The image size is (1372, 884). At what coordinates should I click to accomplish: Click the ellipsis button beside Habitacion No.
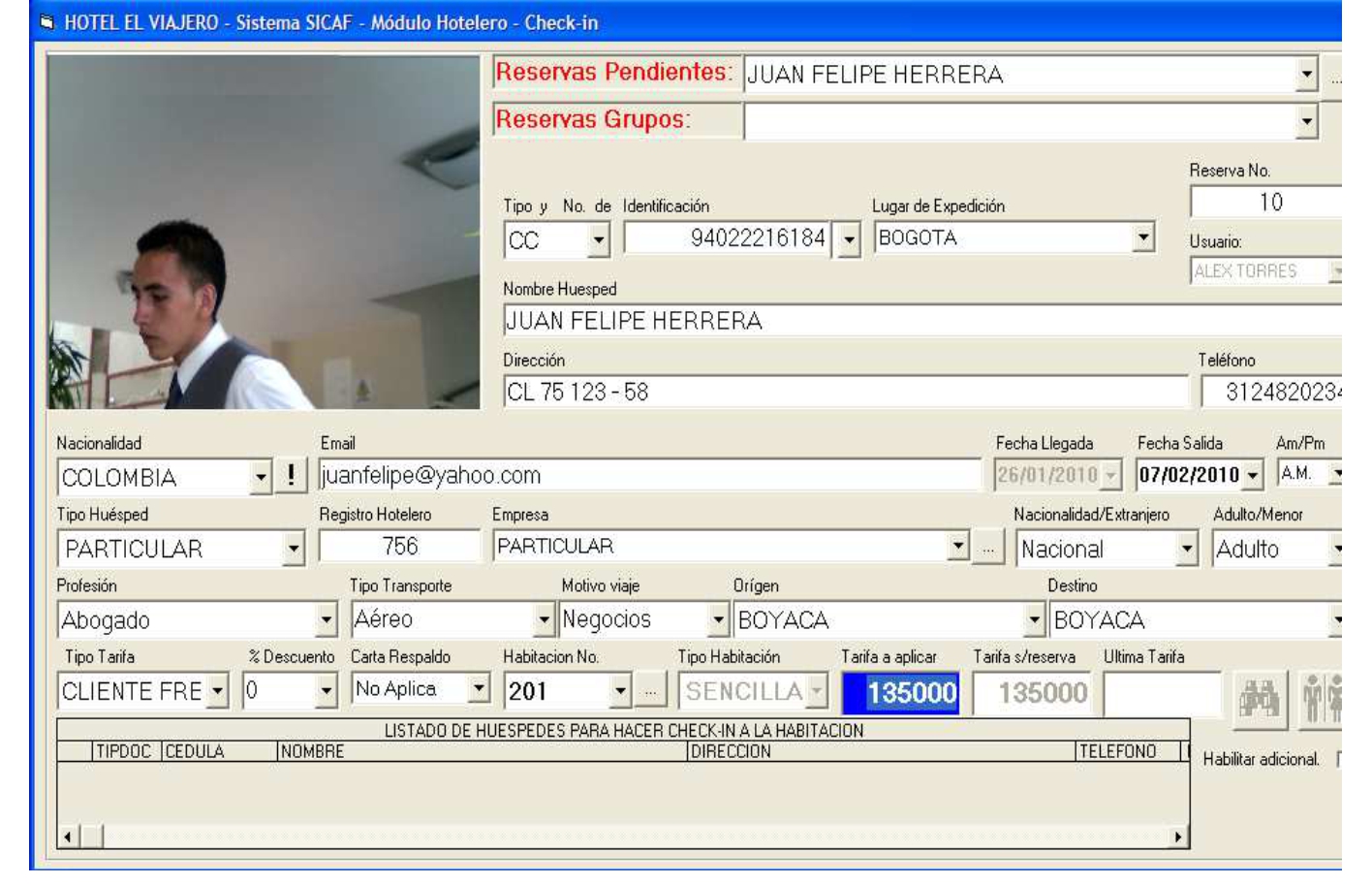pyautogui.click(x=650, y=692)
